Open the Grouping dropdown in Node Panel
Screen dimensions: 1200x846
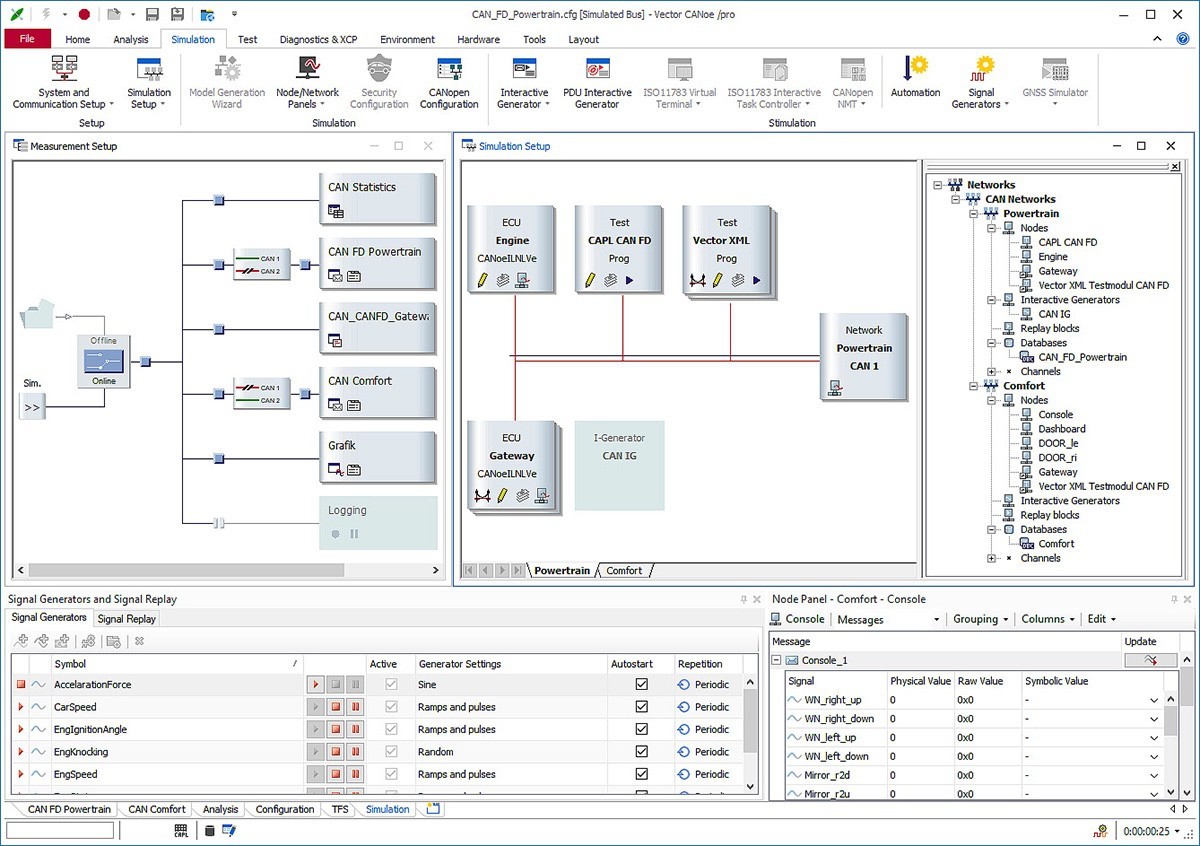pyautogui.click(x=980, y=619)
